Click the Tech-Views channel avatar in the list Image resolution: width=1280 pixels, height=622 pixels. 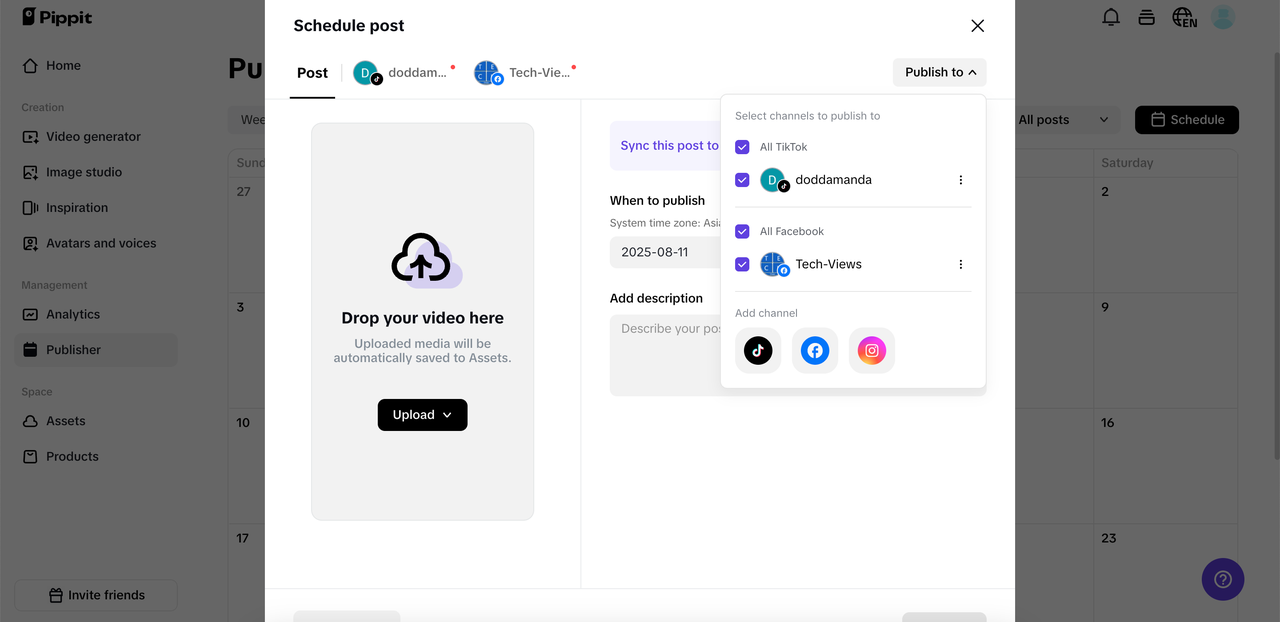coord(774,265)
